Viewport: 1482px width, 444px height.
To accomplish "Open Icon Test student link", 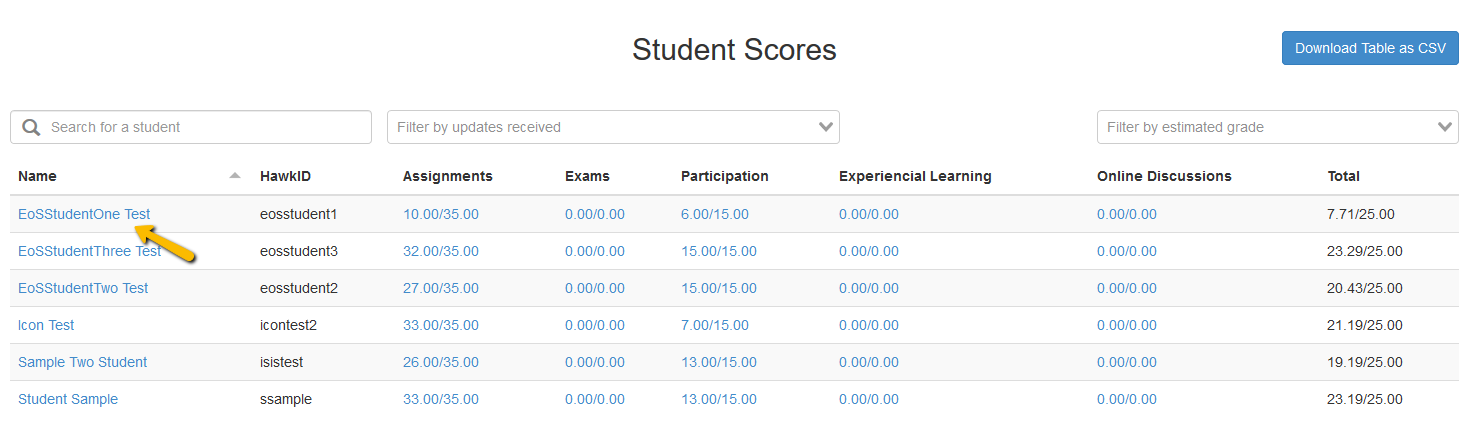I will [x=46, y=325].
